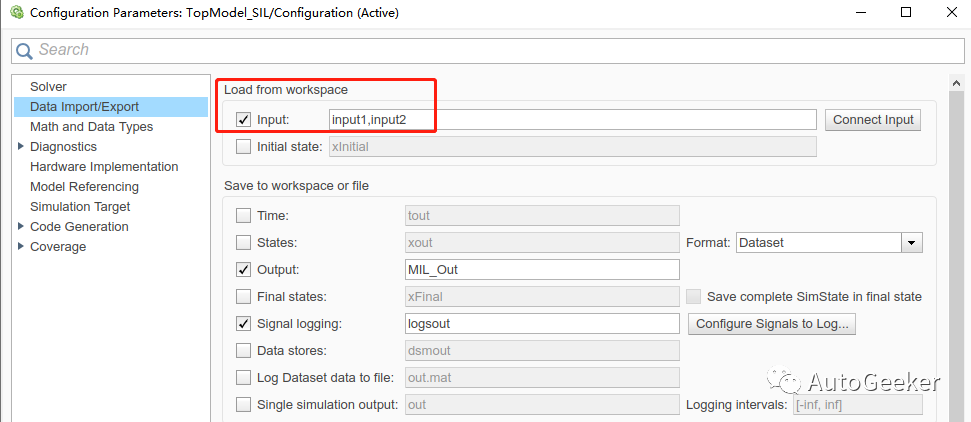This screenshot has width=971, height=422.
Task: Select Solver in the category list
Action: click(x=48, y=87)
